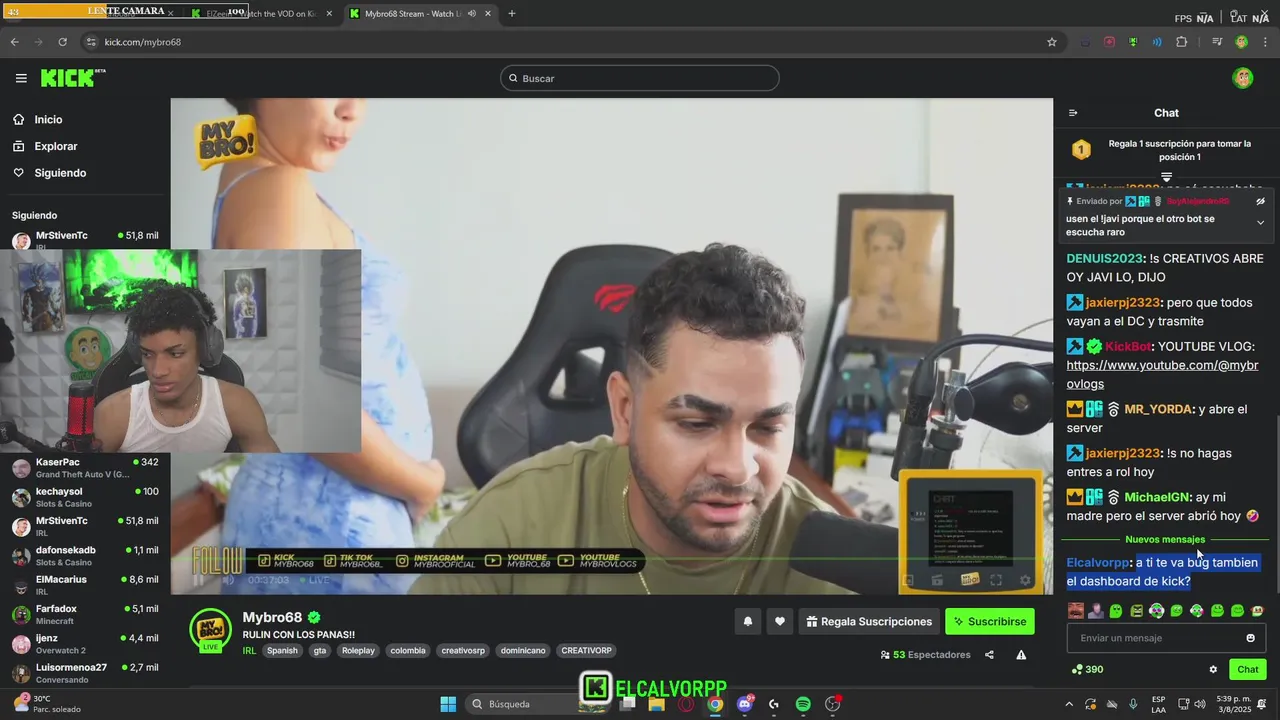The width and height of the screenshot is (1280, 720).
Task: Click the gift leaderboard position badge
Action: tap(1081, 150)
